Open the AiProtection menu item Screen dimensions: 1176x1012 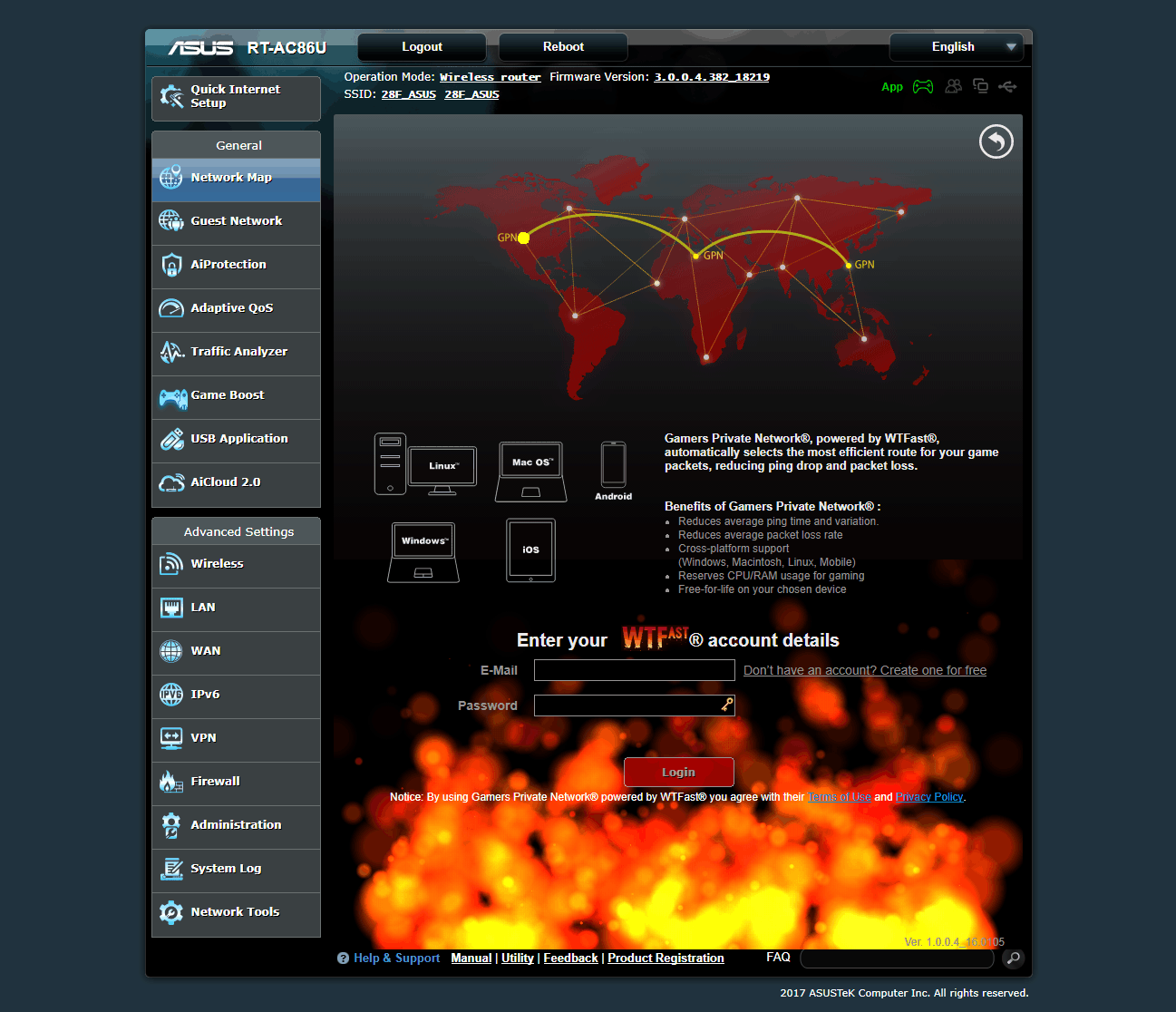click(236, 265)
